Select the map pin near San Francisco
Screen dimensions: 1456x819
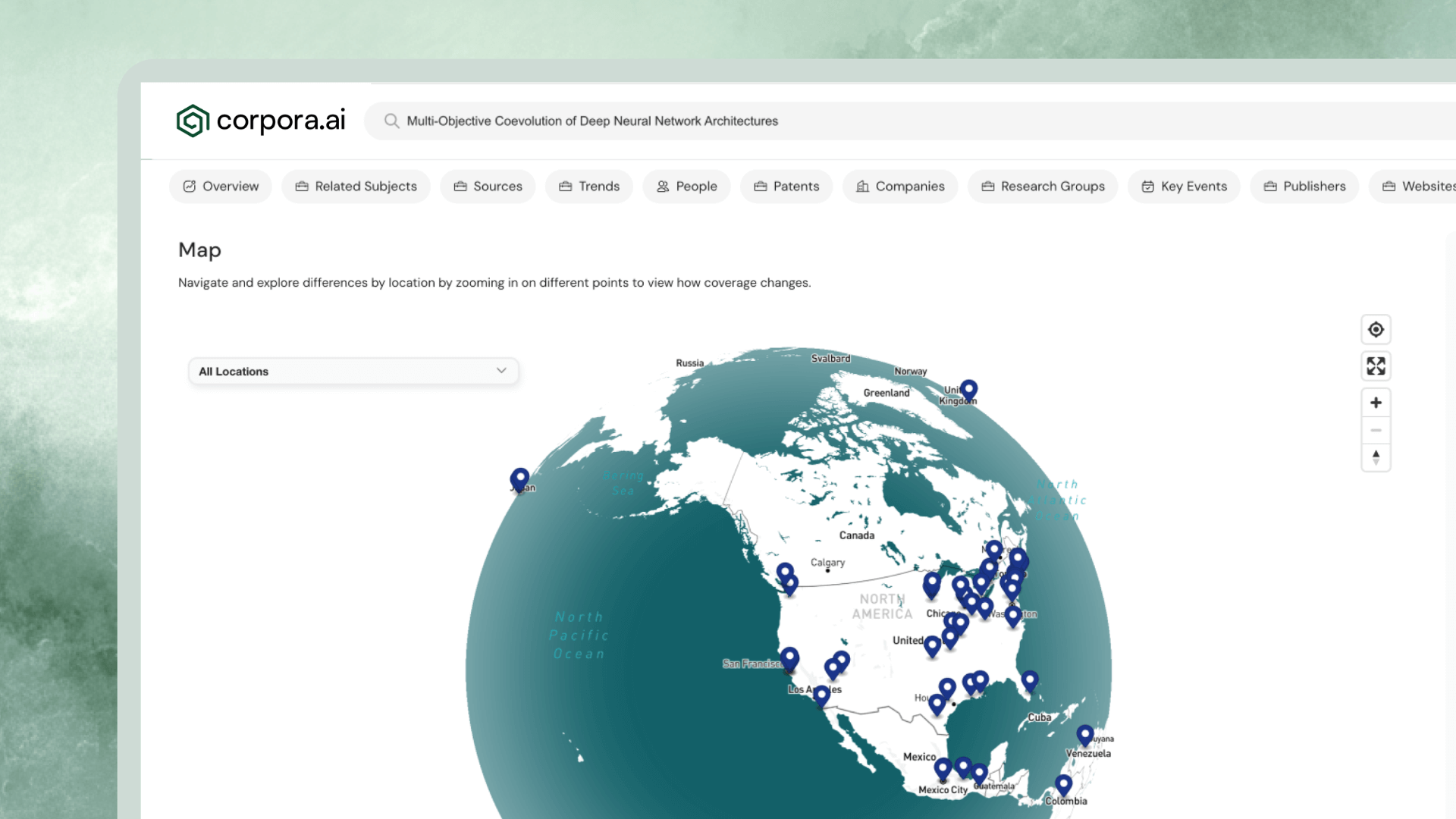tap(789, 657)
